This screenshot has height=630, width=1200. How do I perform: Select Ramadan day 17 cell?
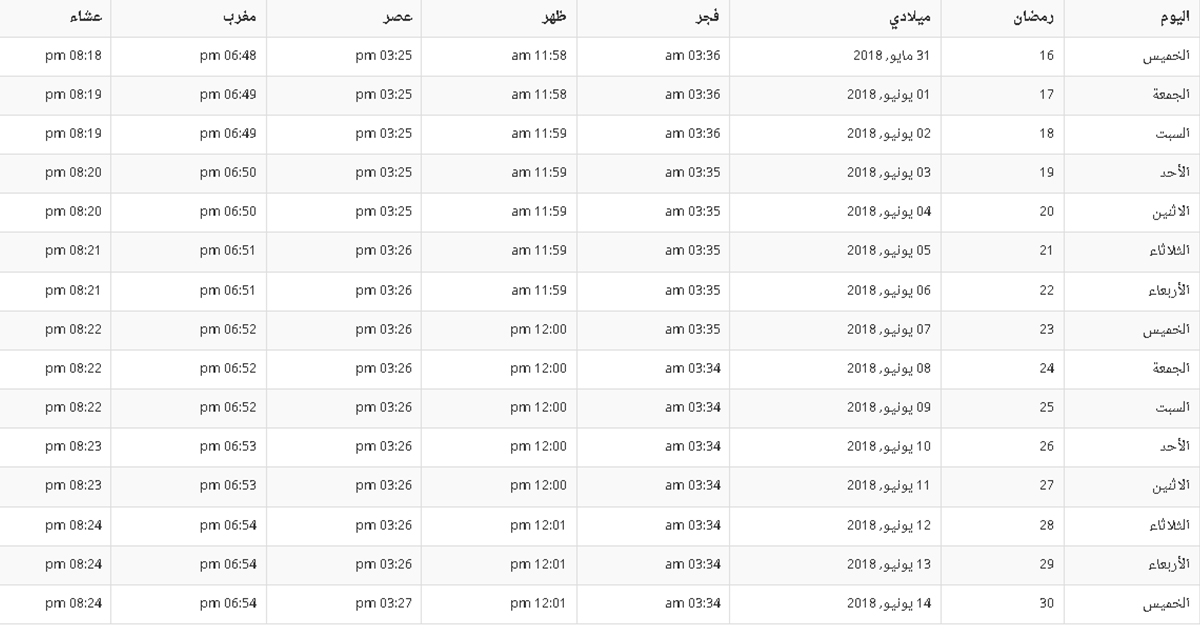tap(1002, 95)
